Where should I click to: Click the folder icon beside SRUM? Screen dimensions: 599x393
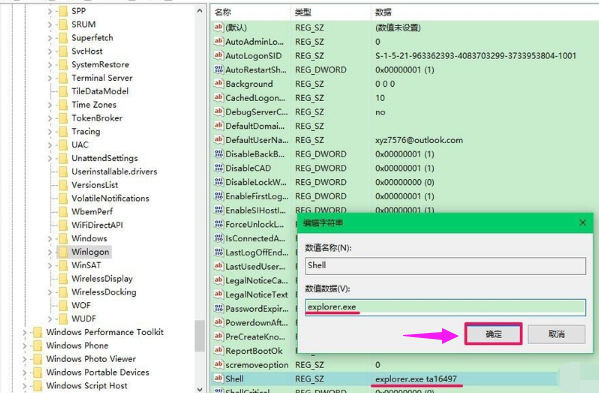[x=63, y=24]
